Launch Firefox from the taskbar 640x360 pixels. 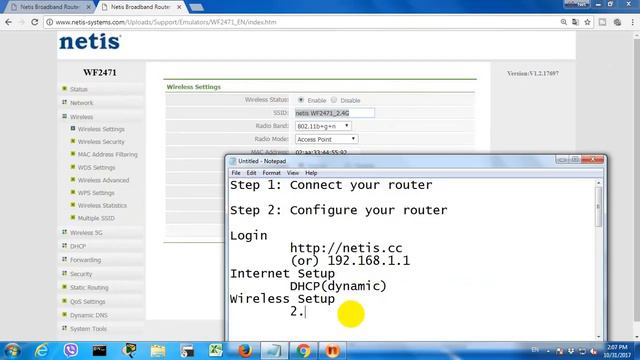[244, 351]
